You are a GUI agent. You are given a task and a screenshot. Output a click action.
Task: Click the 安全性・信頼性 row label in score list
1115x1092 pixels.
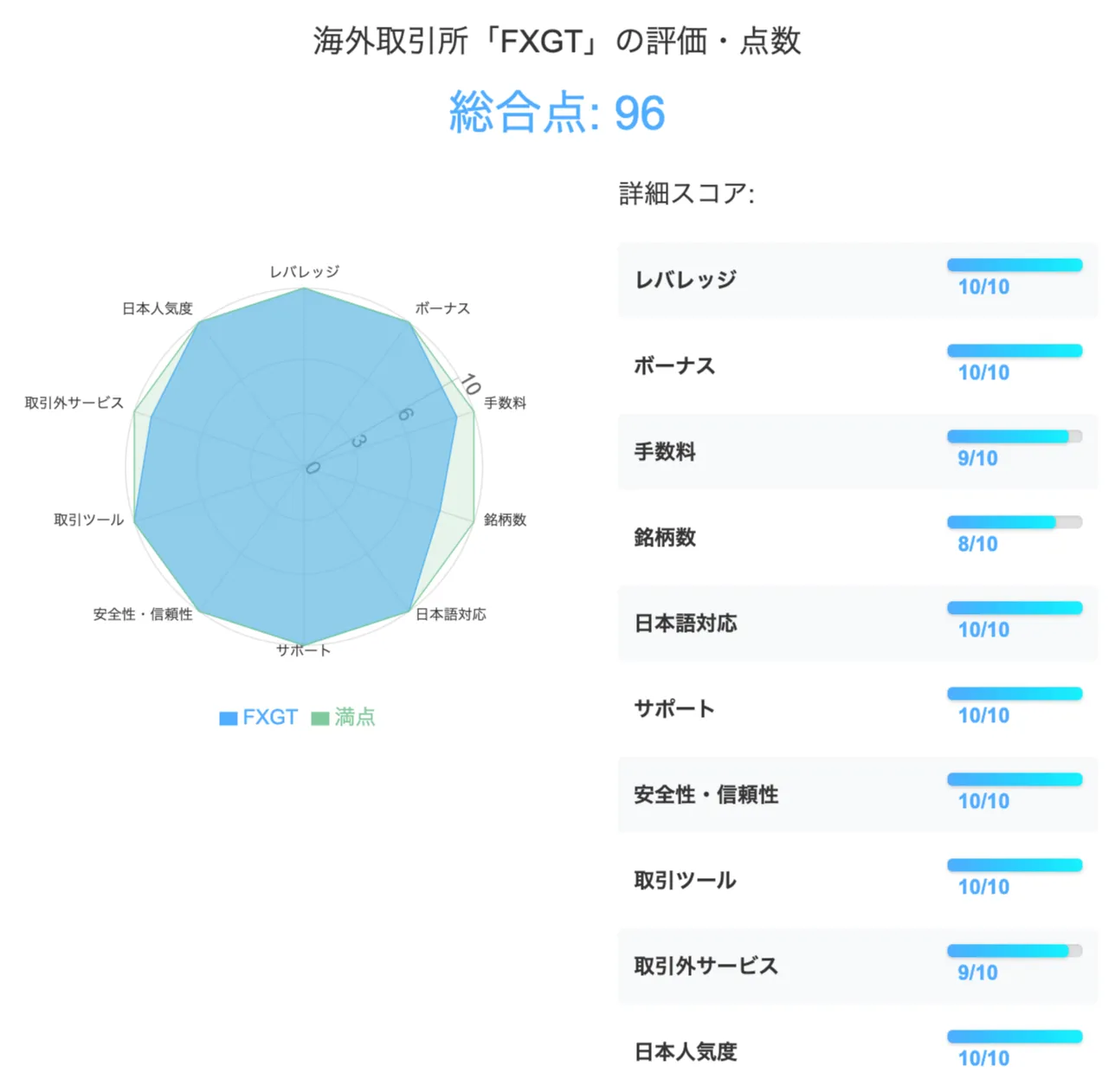[x=706, y=794]
